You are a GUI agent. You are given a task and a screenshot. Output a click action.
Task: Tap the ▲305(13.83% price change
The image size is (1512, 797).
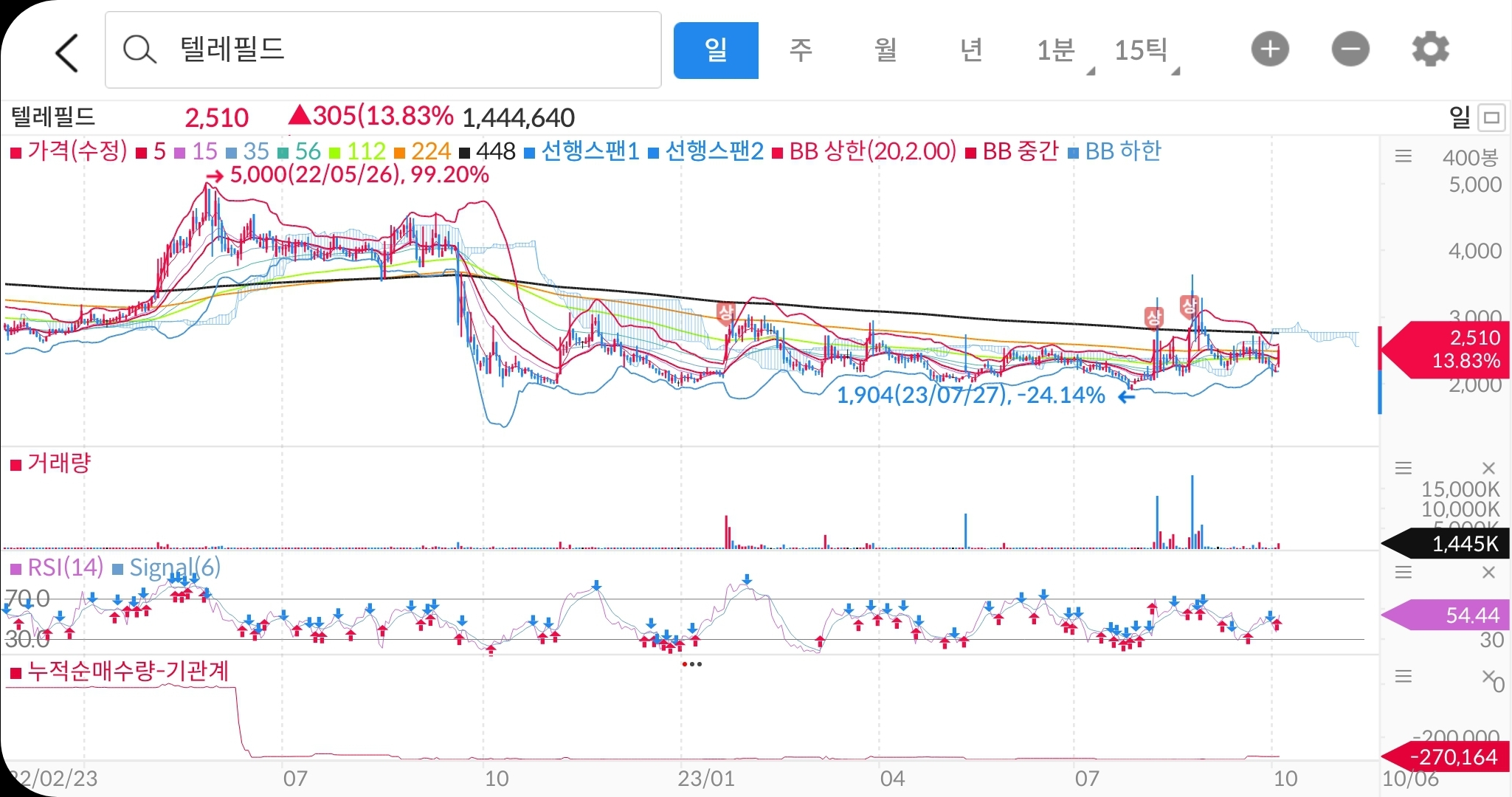(370, 116)
